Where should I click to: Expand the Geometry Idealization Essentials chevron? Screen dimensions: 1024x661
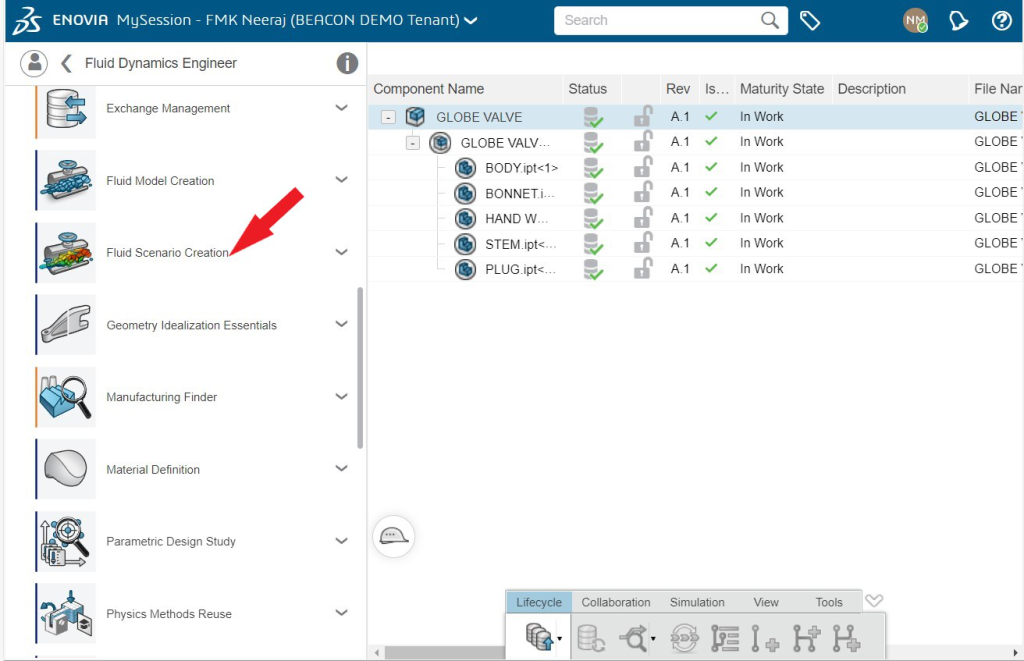[x=342, y=324]
